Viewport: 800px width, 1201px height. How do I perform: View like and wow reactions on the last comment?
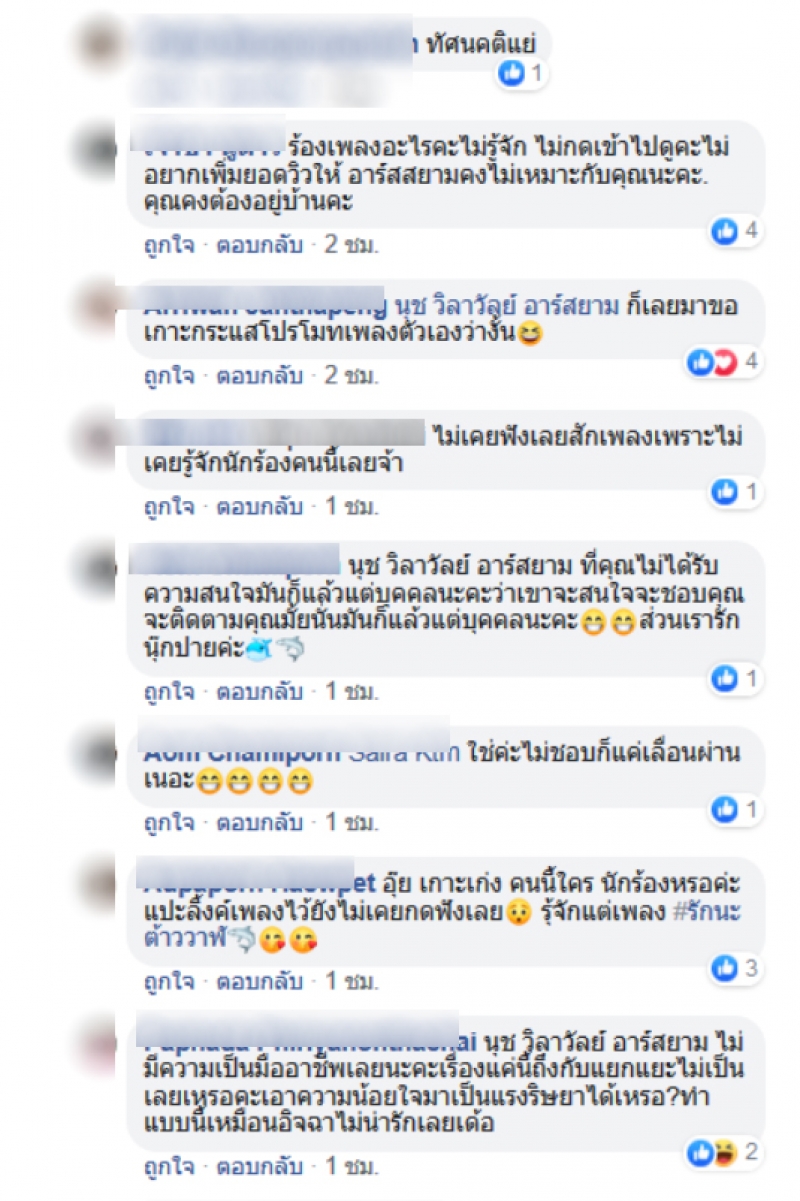[x=725, y=1153]
